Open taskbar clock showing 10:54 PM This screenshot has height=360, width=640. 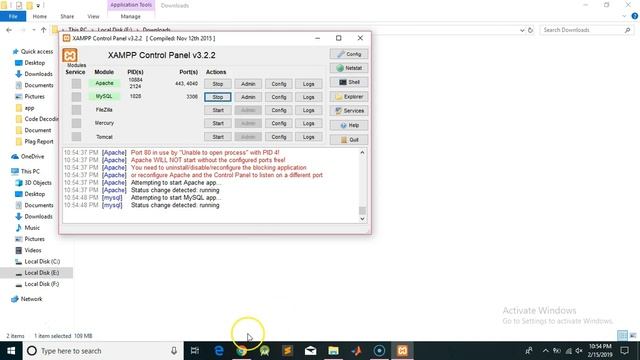(600, 351)
